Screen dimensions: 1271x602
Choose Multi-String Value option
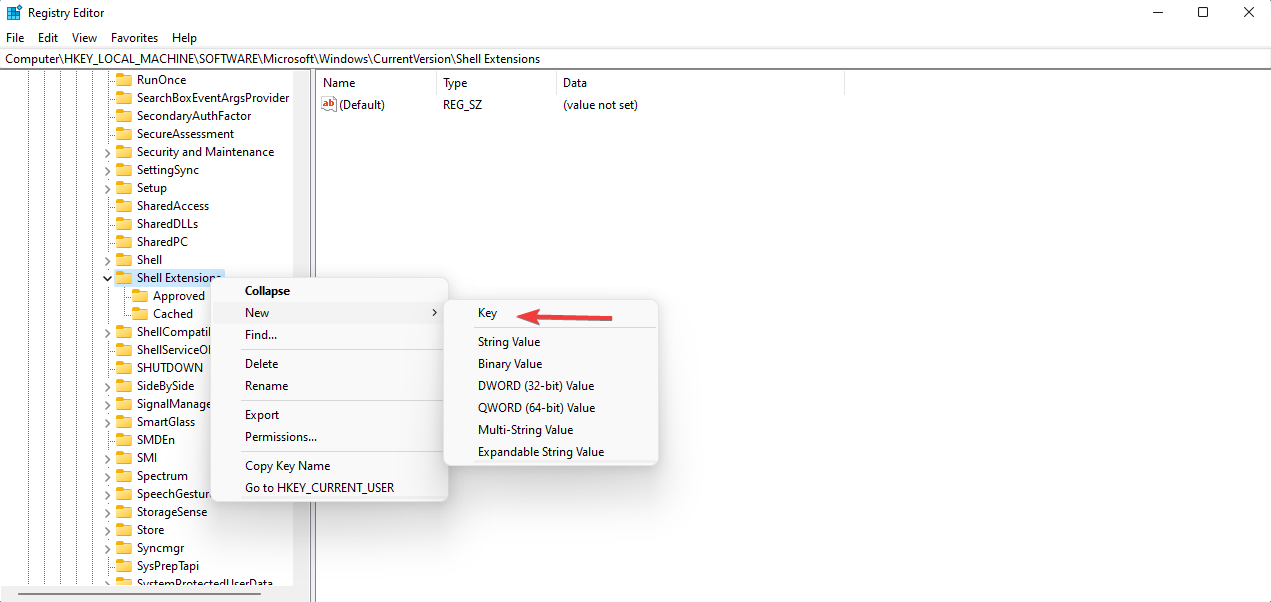pos(551,430)
